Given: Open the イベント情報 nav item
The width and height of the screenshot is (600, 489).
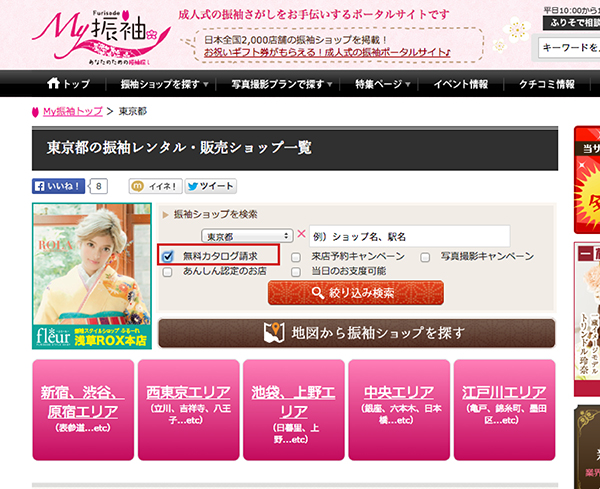Looking at the screenshot, I should coord(460,84).
